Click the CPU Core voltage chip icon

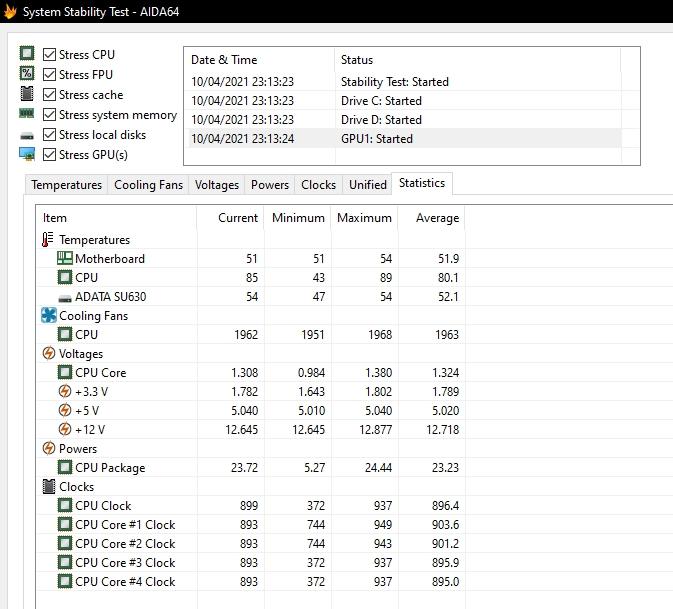coord(65,372)
